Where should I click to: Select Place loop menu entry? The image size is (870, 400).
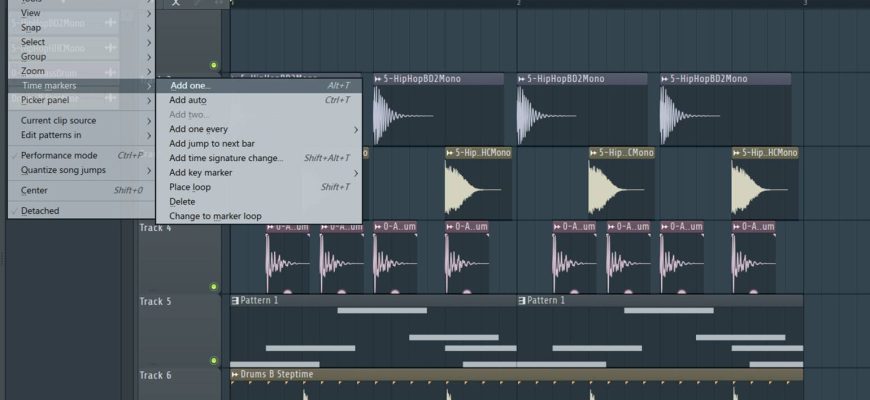pos(190,187)
